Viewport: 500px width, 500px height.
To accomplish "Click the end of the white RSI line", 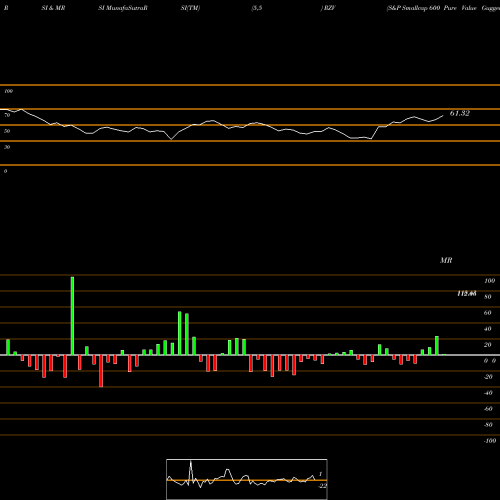I will click(x=443, y=116).
